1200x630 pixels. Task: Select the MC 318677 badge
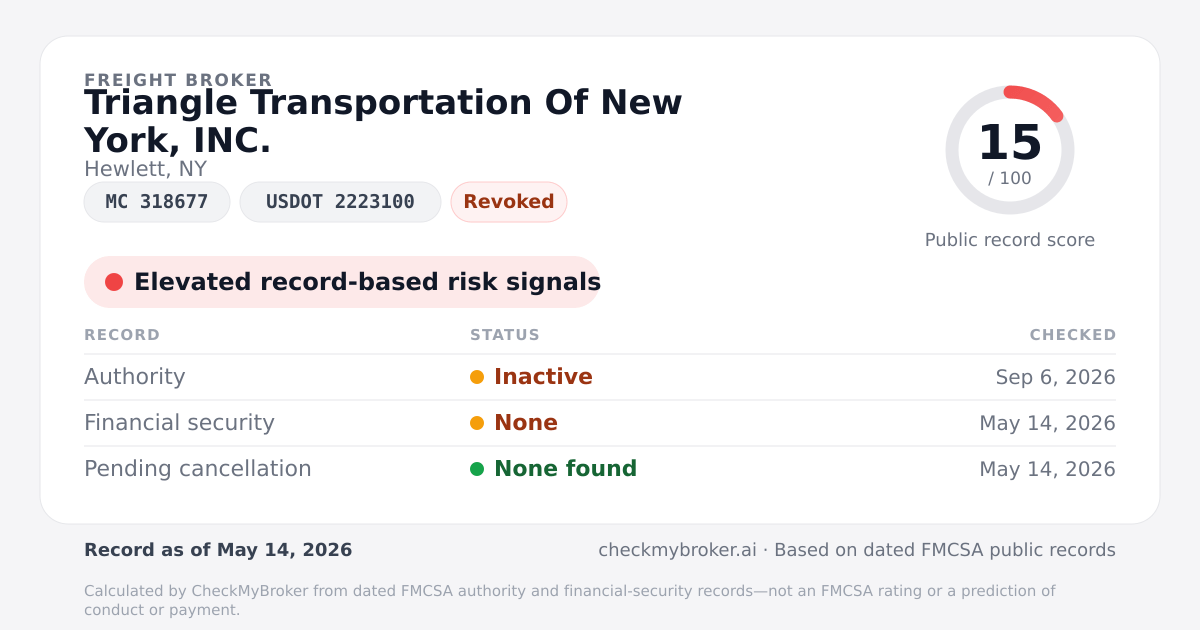[157, 202]
